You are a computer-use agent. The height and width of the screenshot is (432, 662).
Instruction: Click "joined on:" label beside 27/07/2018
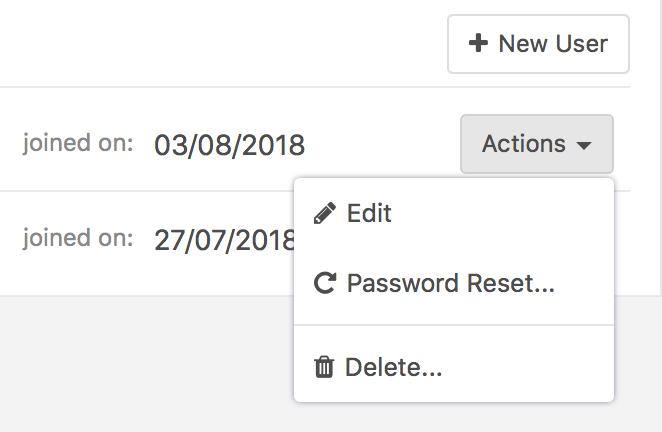click(x=78, y=238)
